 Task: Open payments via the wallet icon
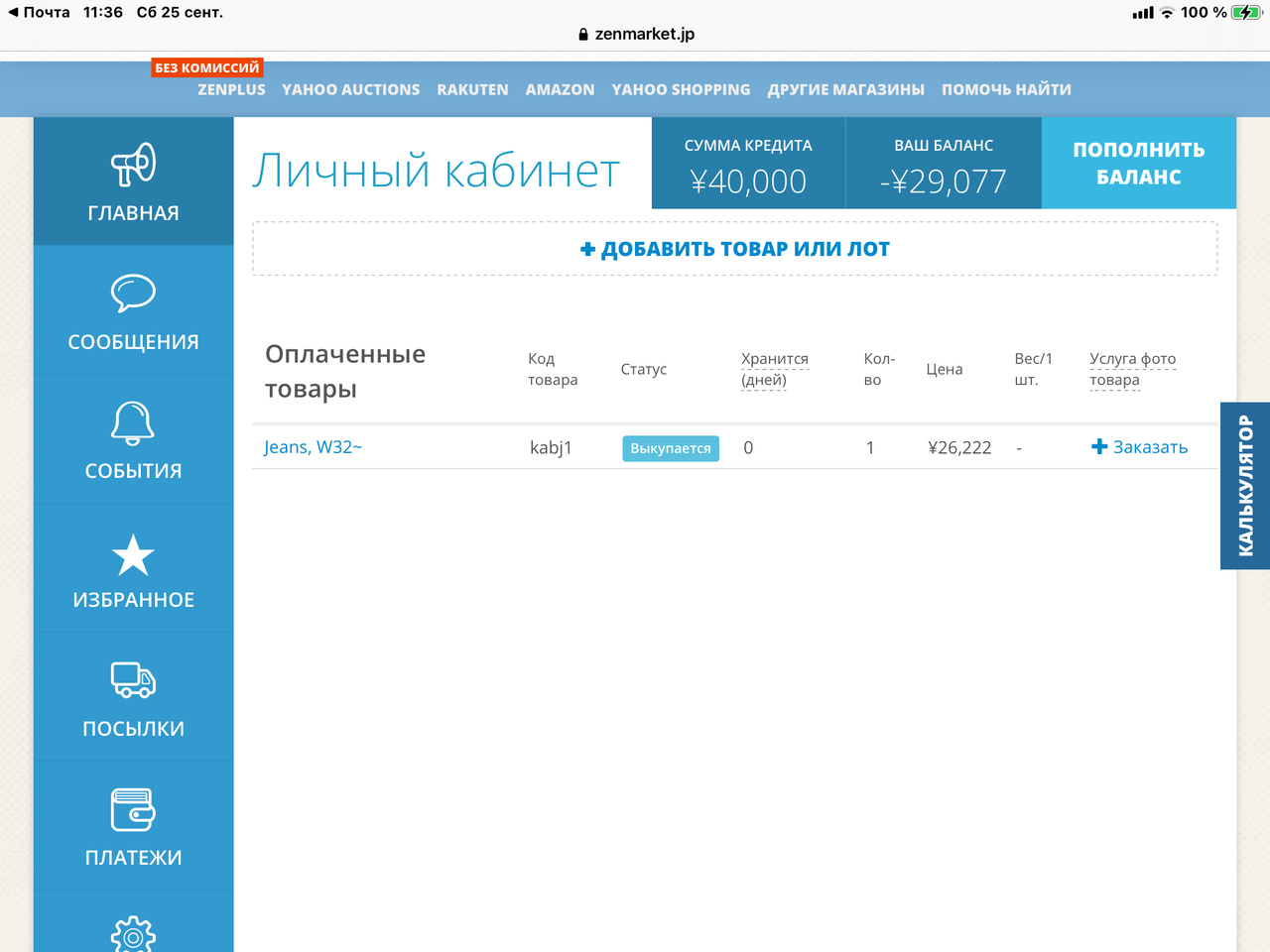pyautogui.click(x=133, y=810)
